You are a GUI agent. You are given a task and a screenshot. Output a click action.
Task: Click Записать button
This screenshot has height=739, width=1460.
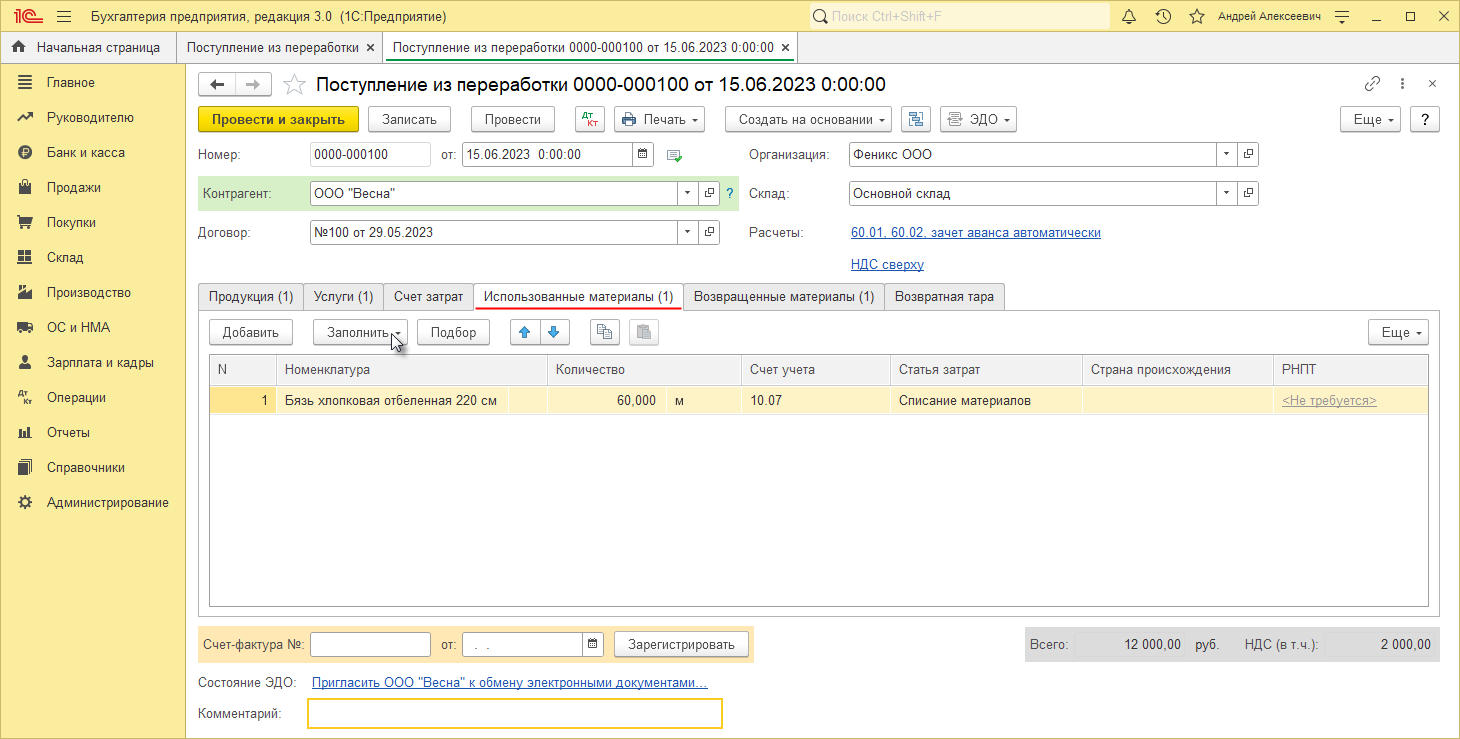pyautogui.click(x=410, y=119)
